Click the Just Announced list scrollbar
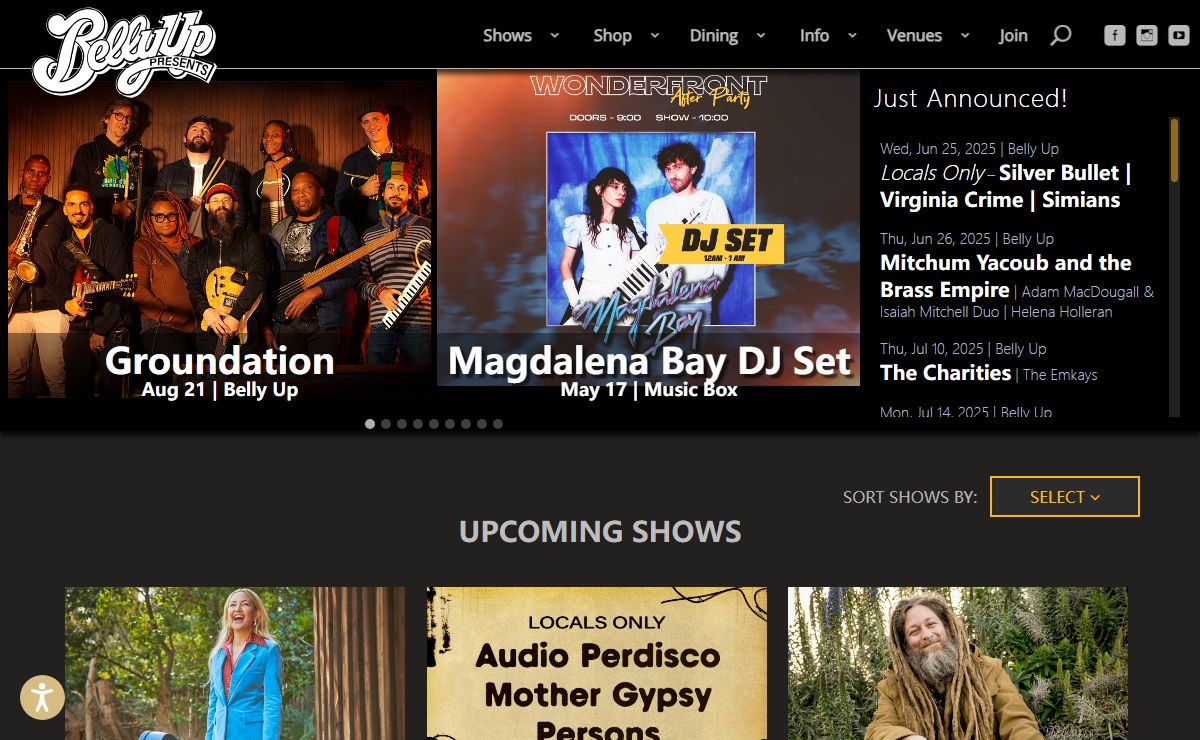Image resolution: width=1200 pixels, height=740 pixels. 1175,150
